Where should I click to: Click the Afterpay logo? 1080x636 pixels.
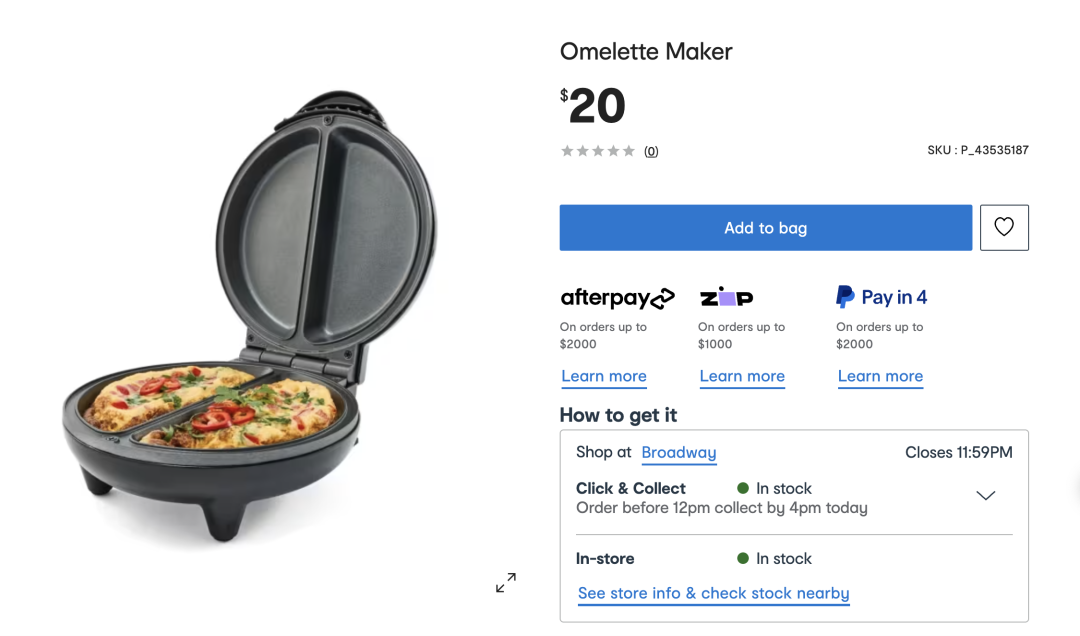click(x=617, y=298)
